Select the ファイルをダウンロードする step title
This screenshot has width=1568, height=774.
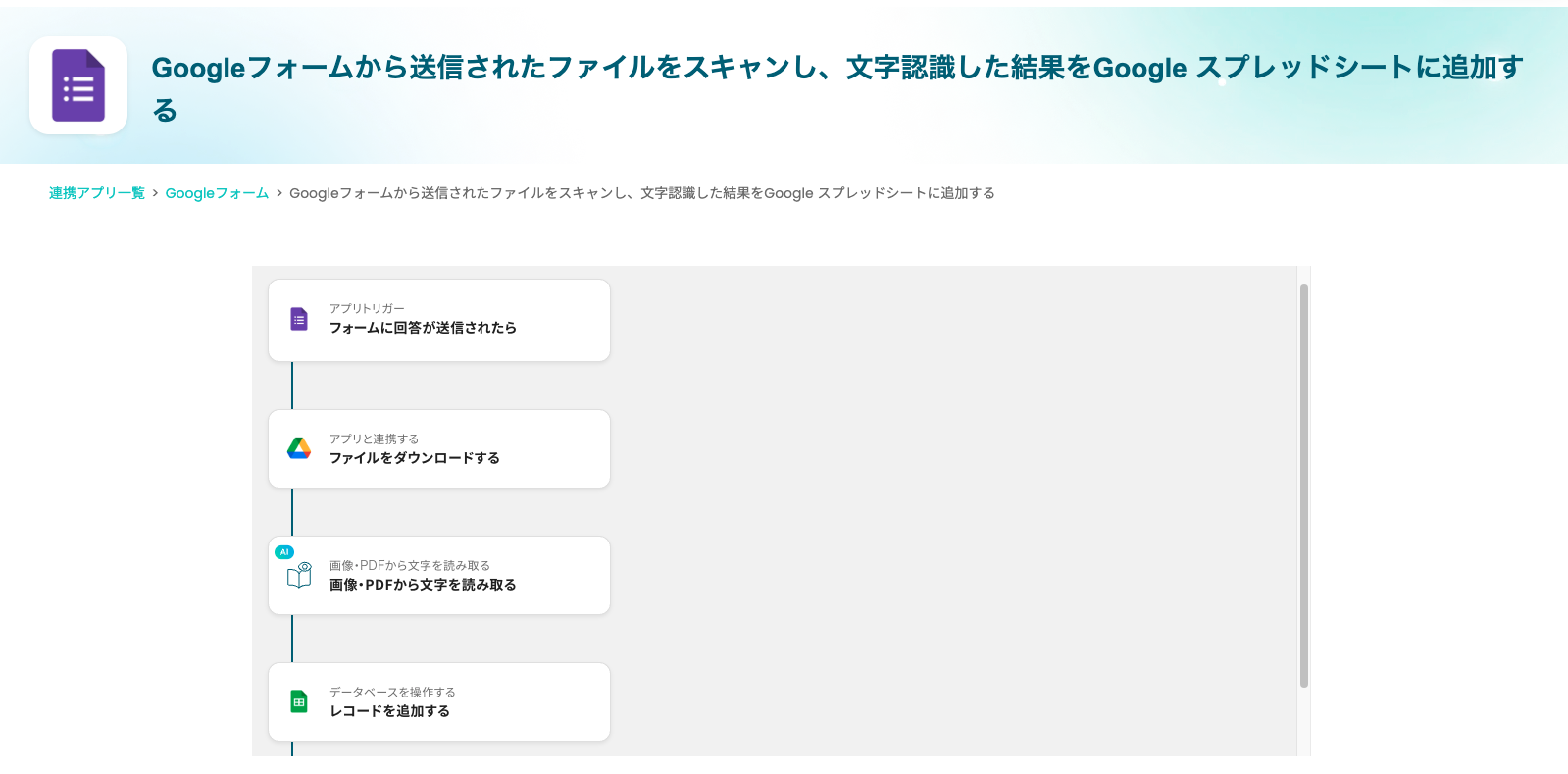click(x=414, y=458)
